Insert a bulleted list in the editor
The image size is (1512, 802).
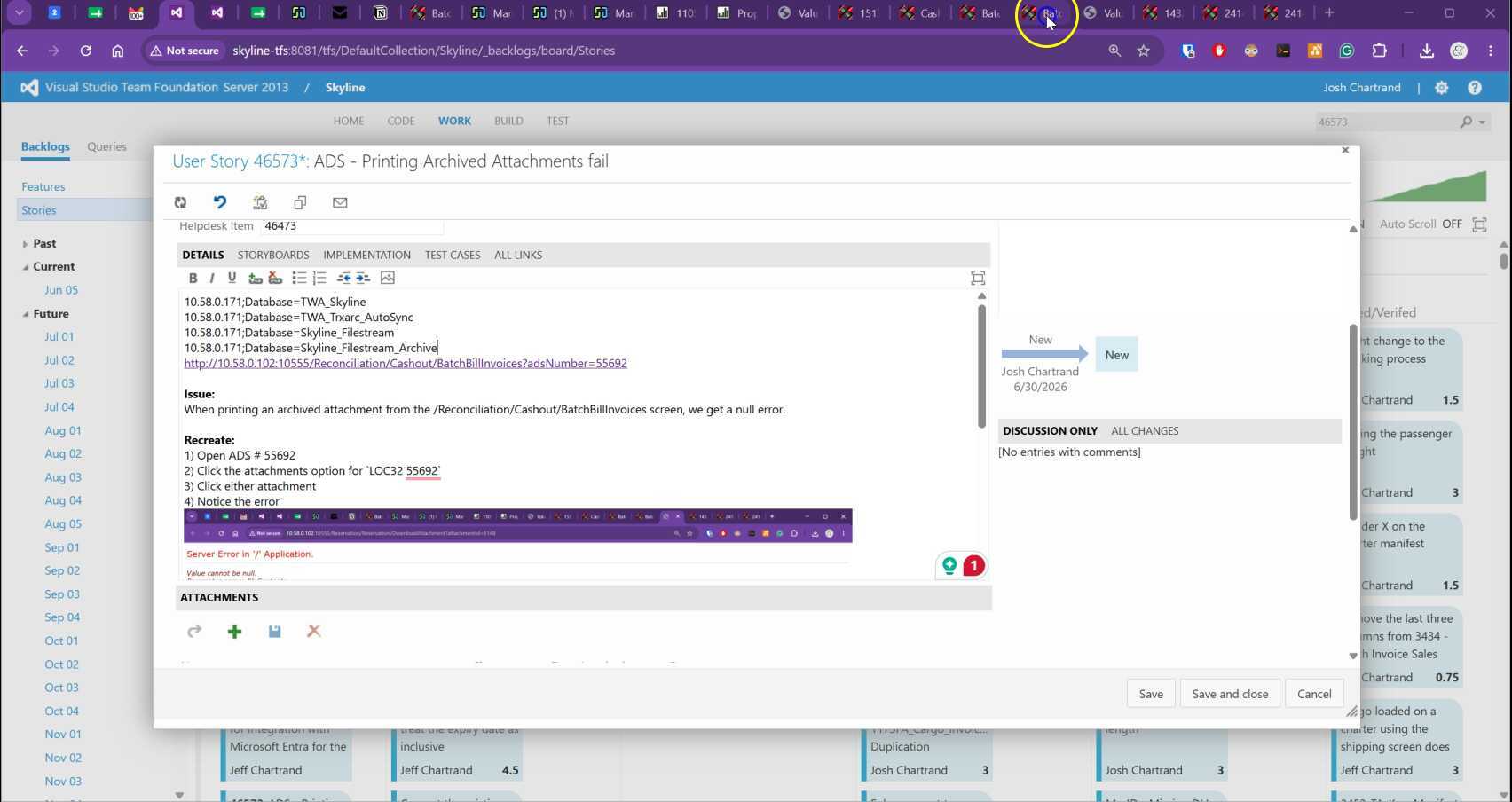[299, 278]
